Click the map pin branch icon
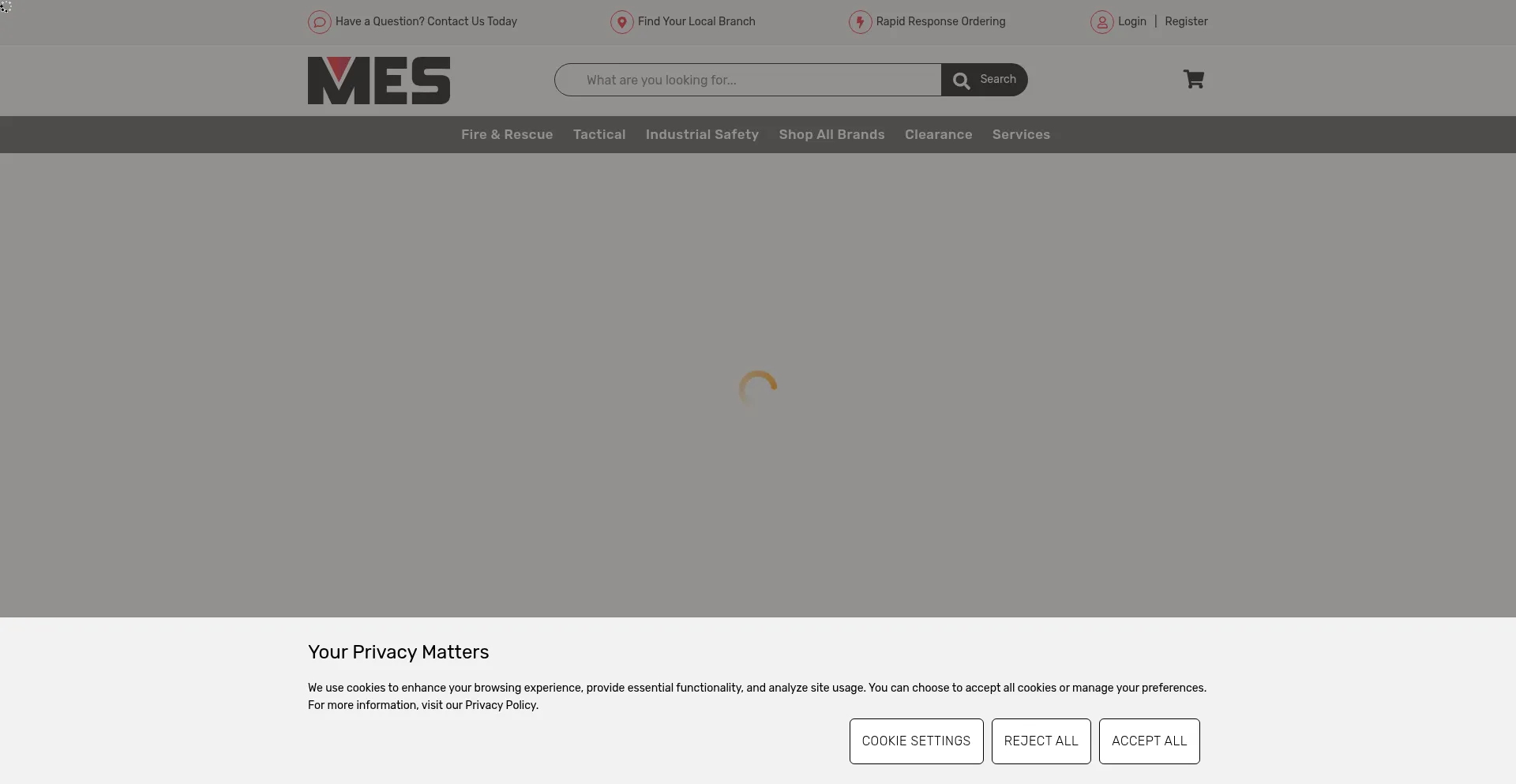 click(621, 22)
